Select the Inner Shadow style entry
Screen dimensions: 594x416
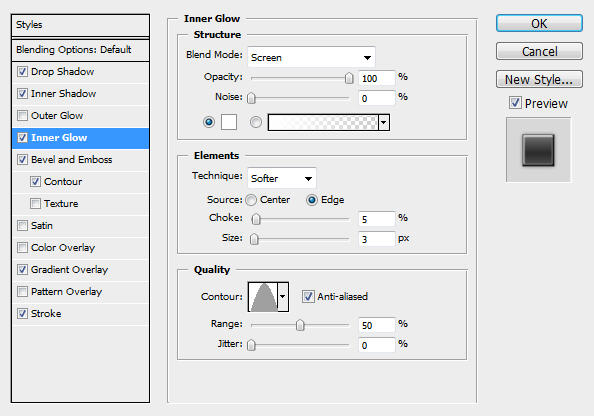[64, 94]
